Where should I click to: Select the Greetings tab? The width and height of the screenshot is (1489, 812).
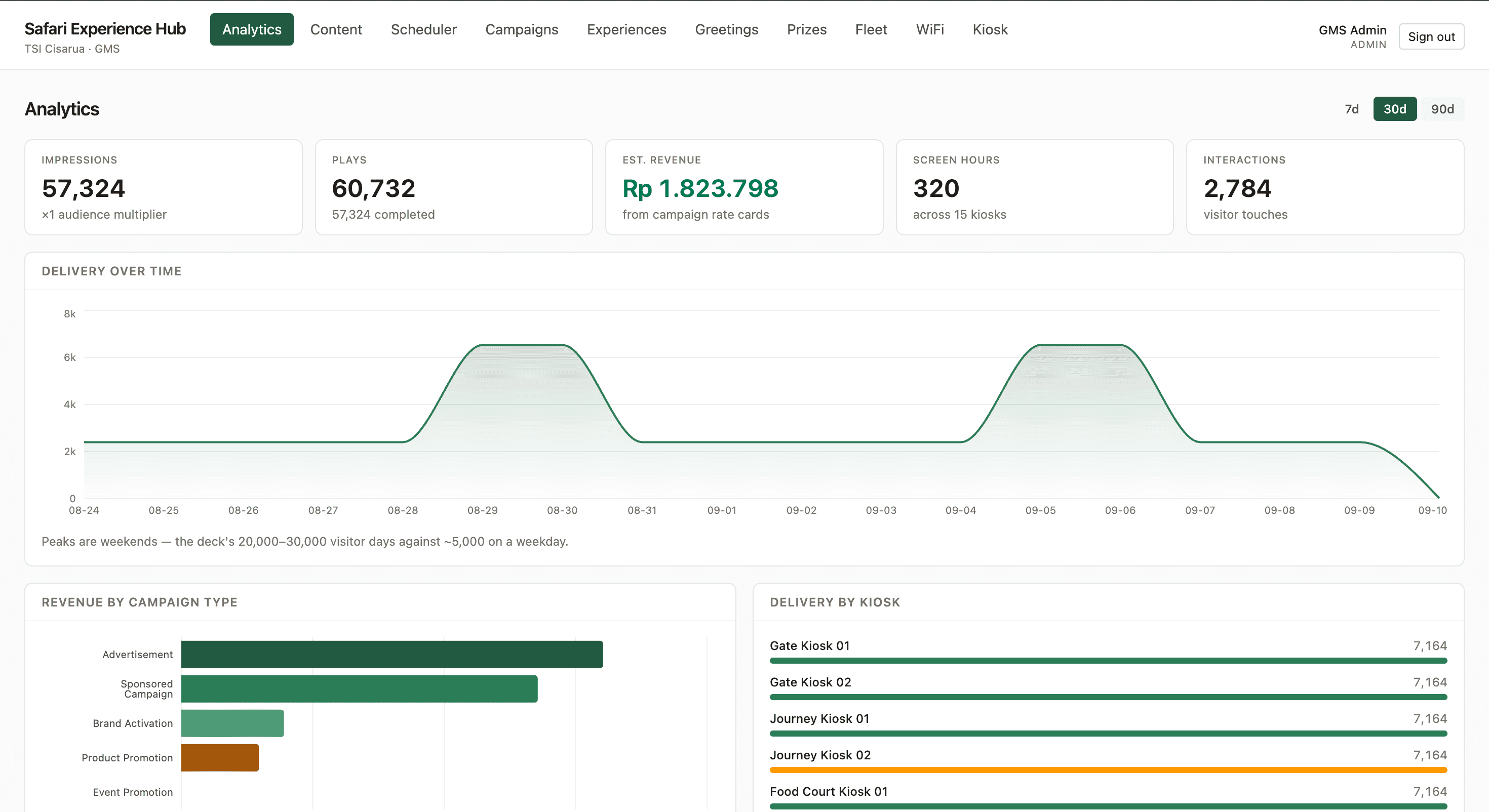tap(727, 29)
